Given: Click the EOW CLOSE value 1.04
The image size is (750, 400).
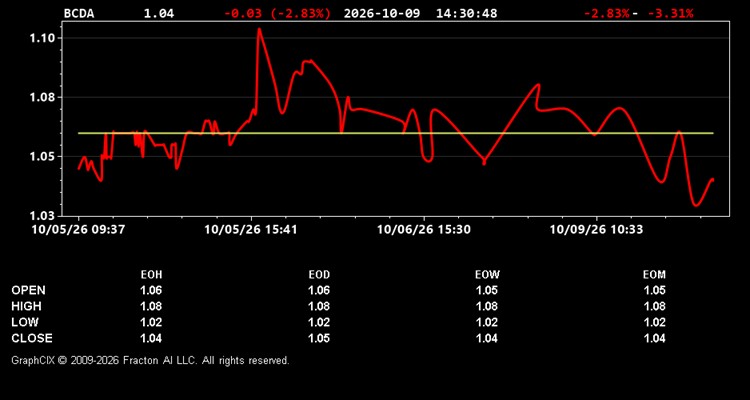Looking at the screenshot, I should 487,338.
